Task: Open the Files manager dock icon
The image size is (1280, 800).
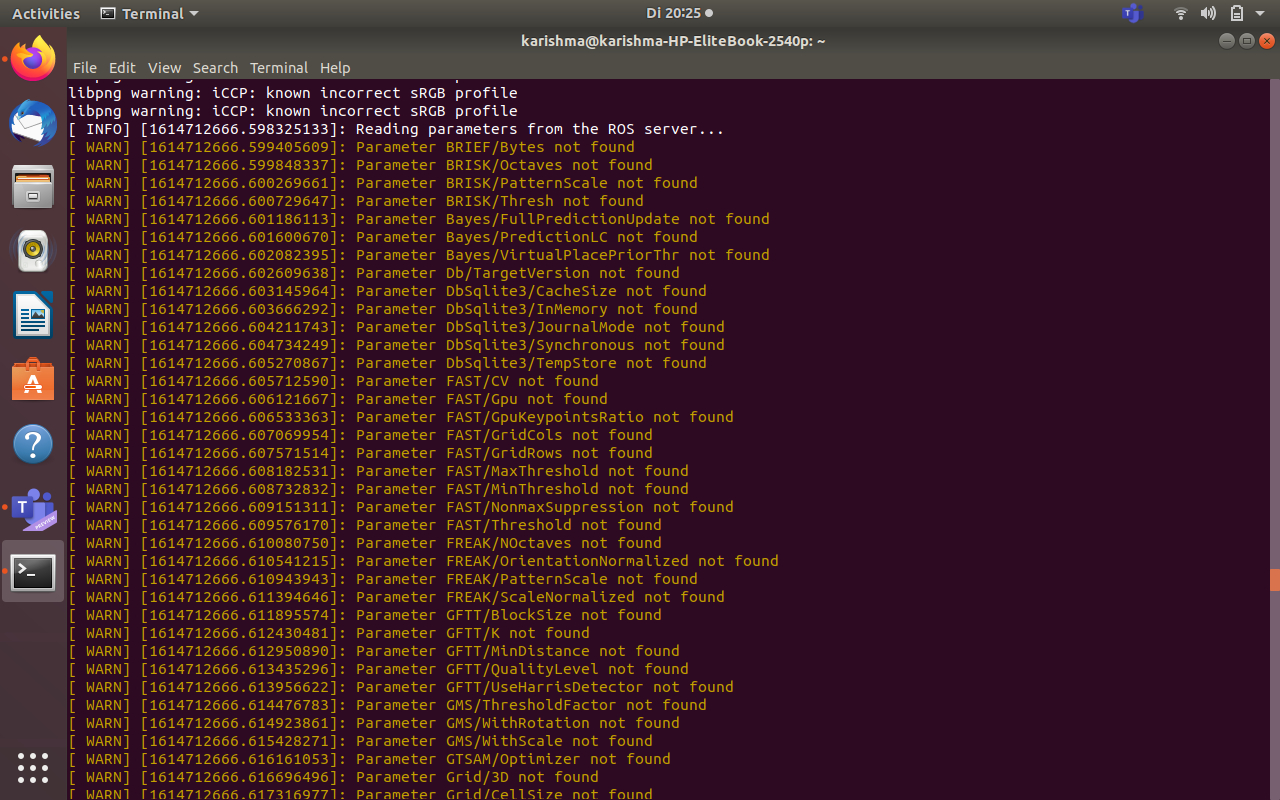Action: tap(33, 187)
